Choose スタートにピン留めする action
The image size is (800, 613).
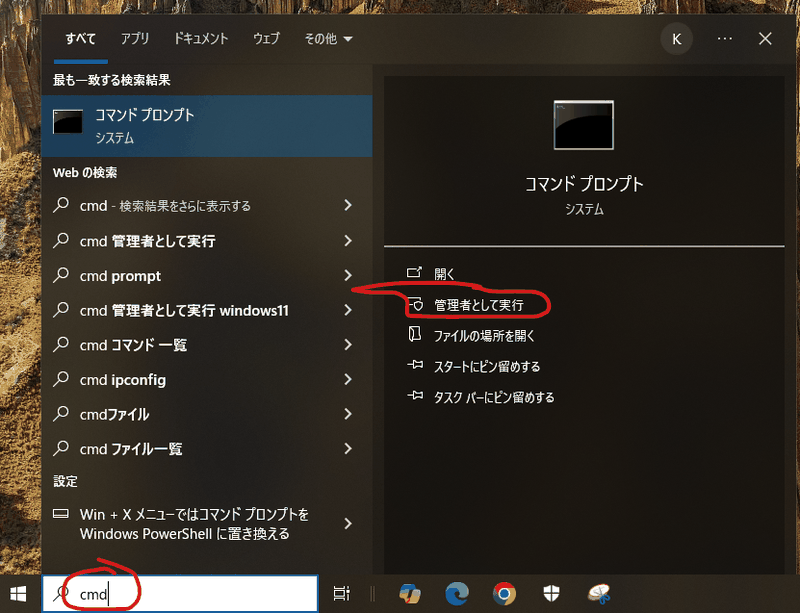point(487,366)
